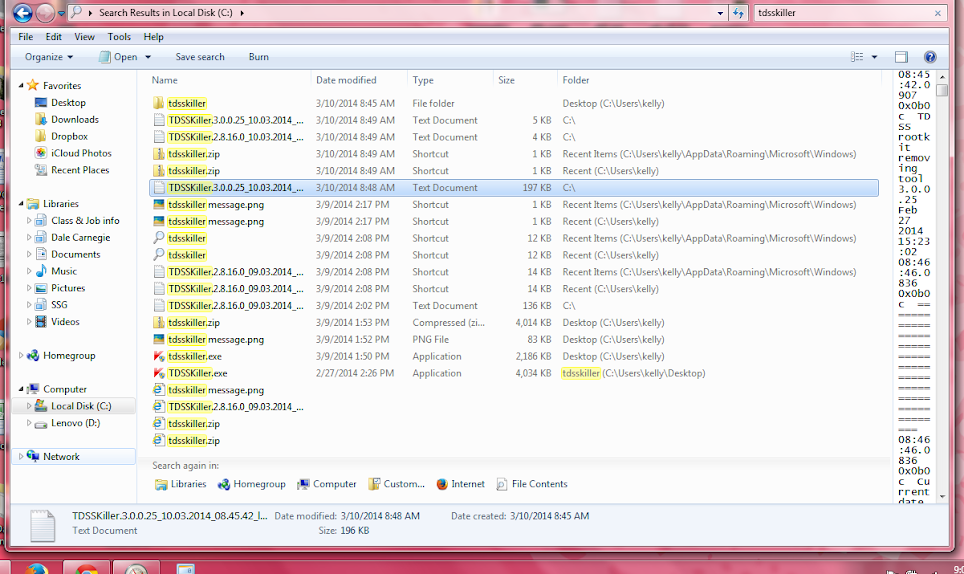Viewport: 964px width, 574px height.
Task: Select the Music library icon
Action: pos(41,271)
